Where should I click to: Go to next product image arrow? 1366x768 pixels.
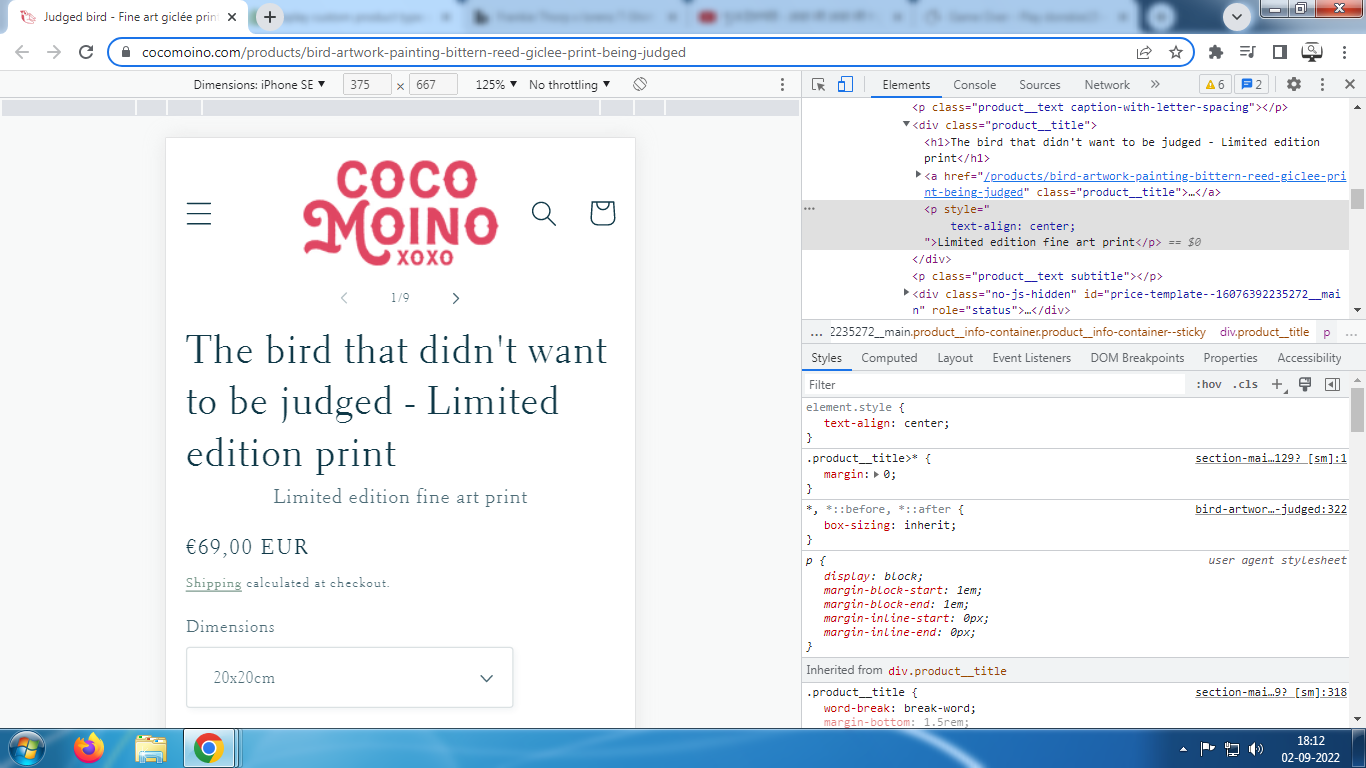[x=456, y=298]
